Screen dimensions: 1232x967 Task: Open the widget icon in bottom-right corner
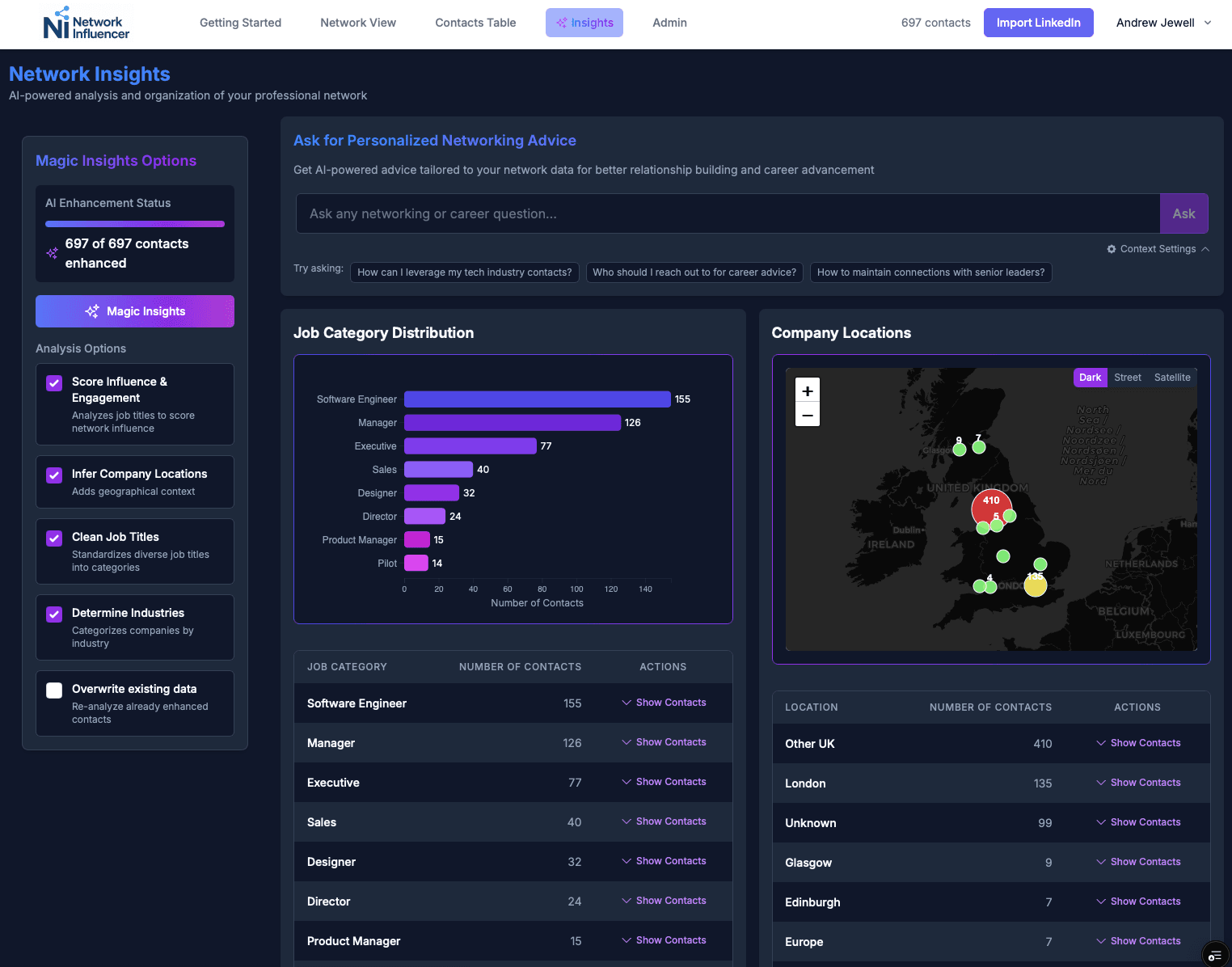(x=1214, y=955)
